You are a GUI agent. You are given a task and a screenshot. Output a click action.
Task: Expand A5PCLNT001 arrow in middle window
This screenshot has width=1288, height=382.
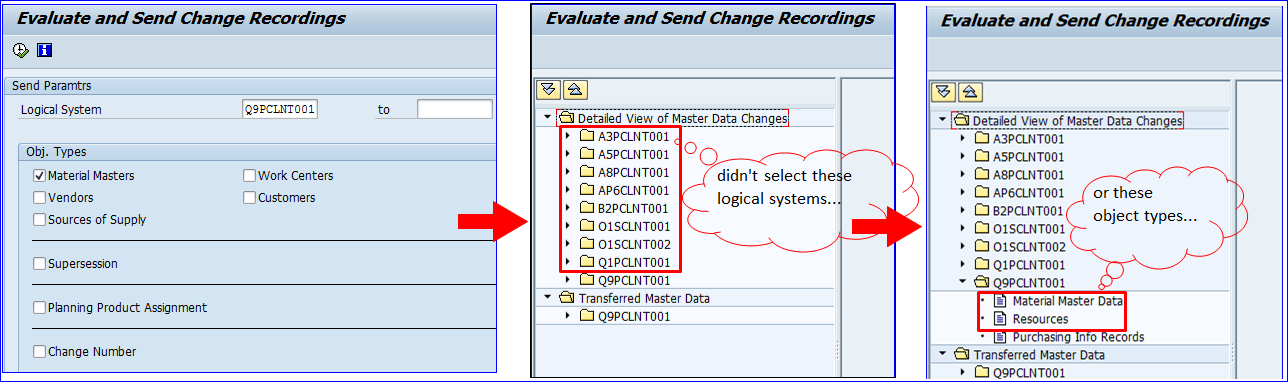[567, 154]
